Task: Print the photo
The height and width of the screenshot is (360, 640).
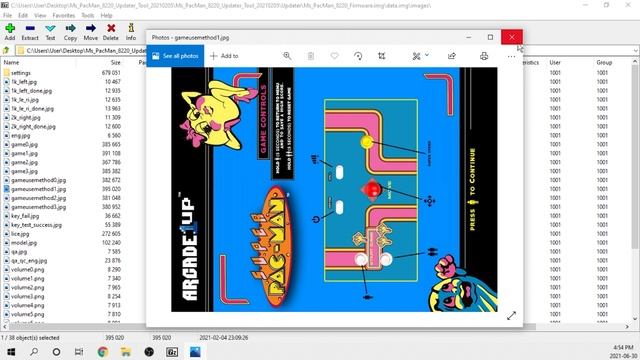Action: click(x=484, y=56)
